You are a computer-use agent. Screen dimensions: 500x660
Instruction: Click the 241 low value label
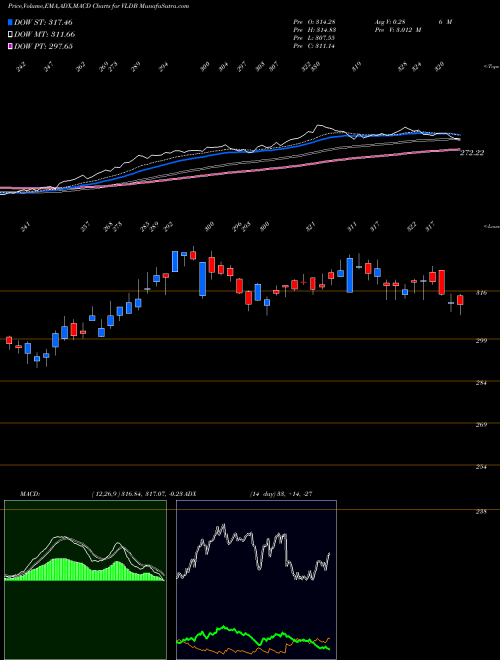tap(27, 227)
